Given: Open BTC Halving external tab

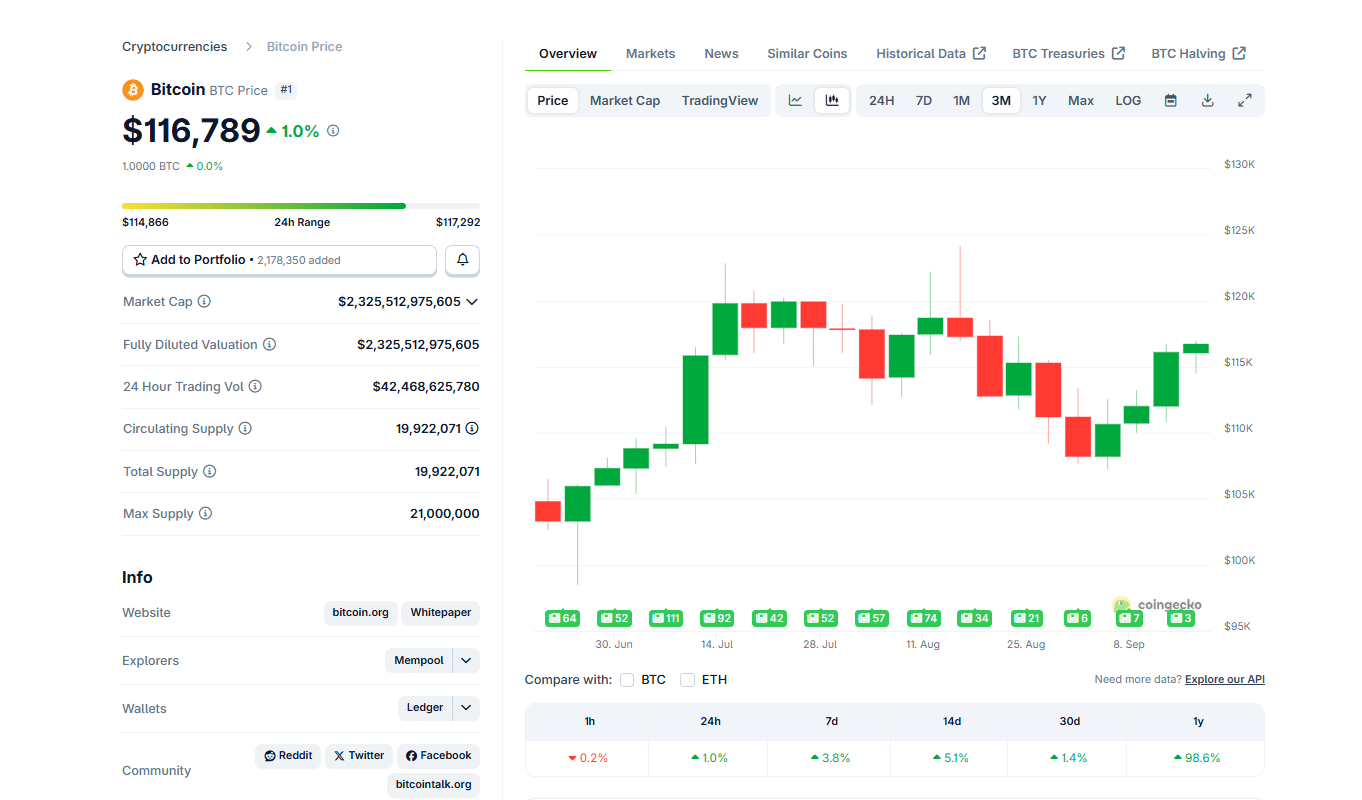Looking at the screenshot, I should coord(1198,54).
